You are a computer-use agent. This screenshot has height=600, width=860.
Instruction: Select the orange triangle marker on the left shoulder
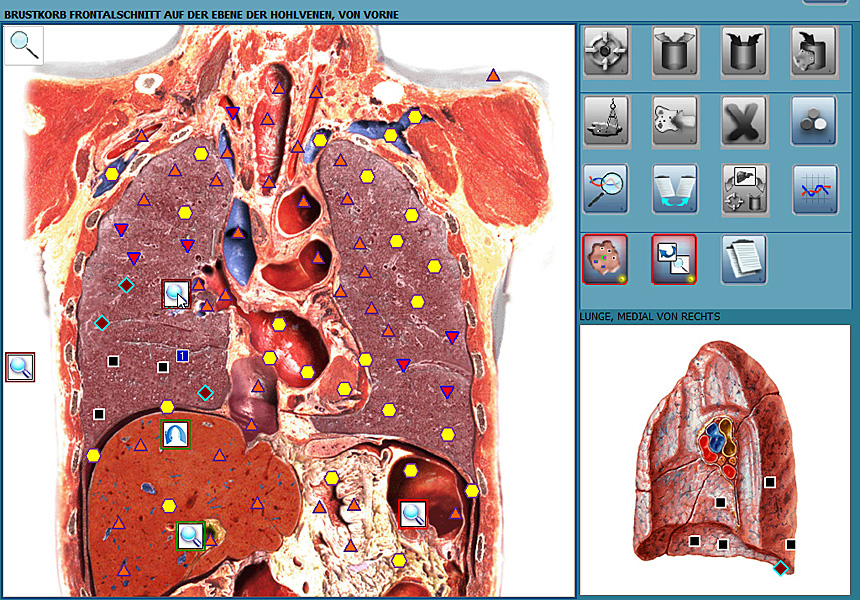(493, 75)
